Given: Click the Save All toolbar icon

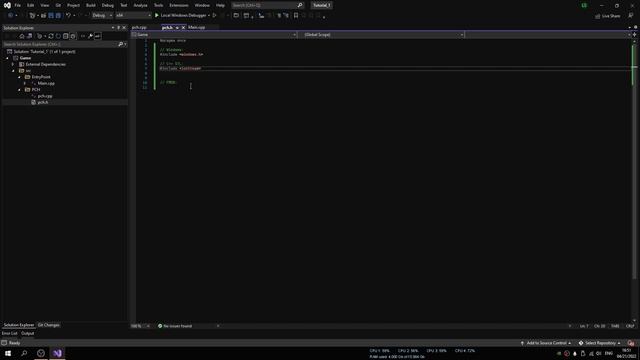Looking at the screenshot, I should [58, 16].
